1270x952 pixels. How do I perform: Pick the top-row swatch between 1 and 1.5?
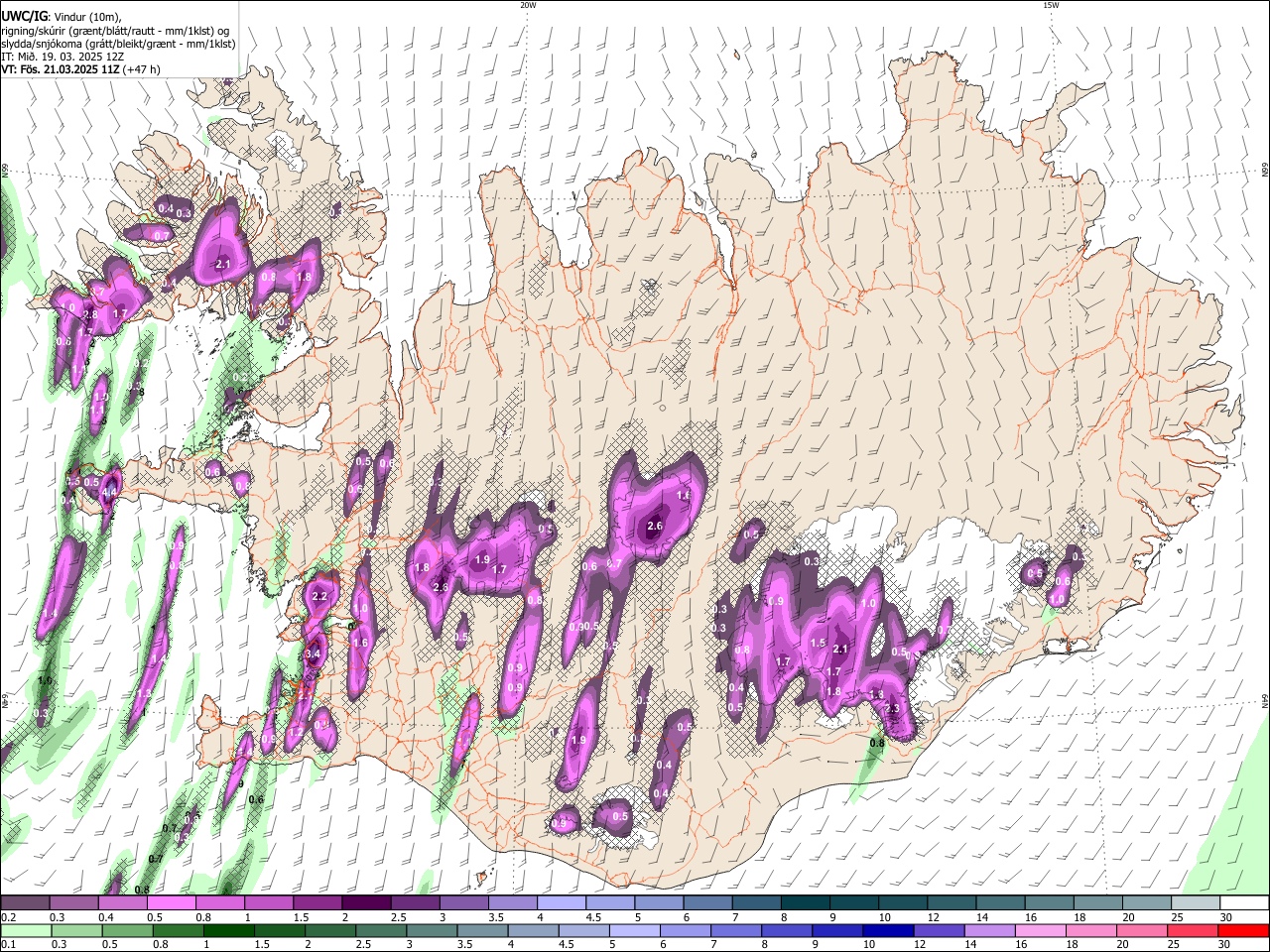[x=268, y=903]
